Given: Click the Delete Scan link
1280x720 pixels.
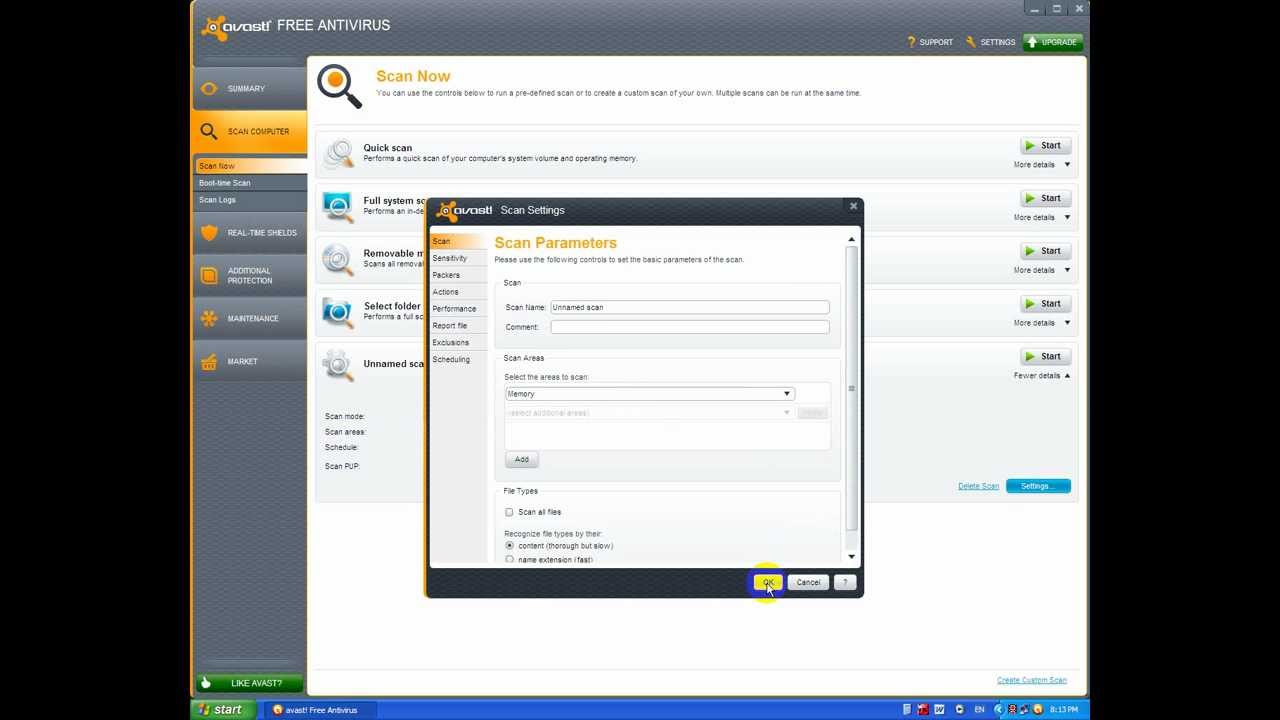Looking at the screenshot, I should coord(978,486).
